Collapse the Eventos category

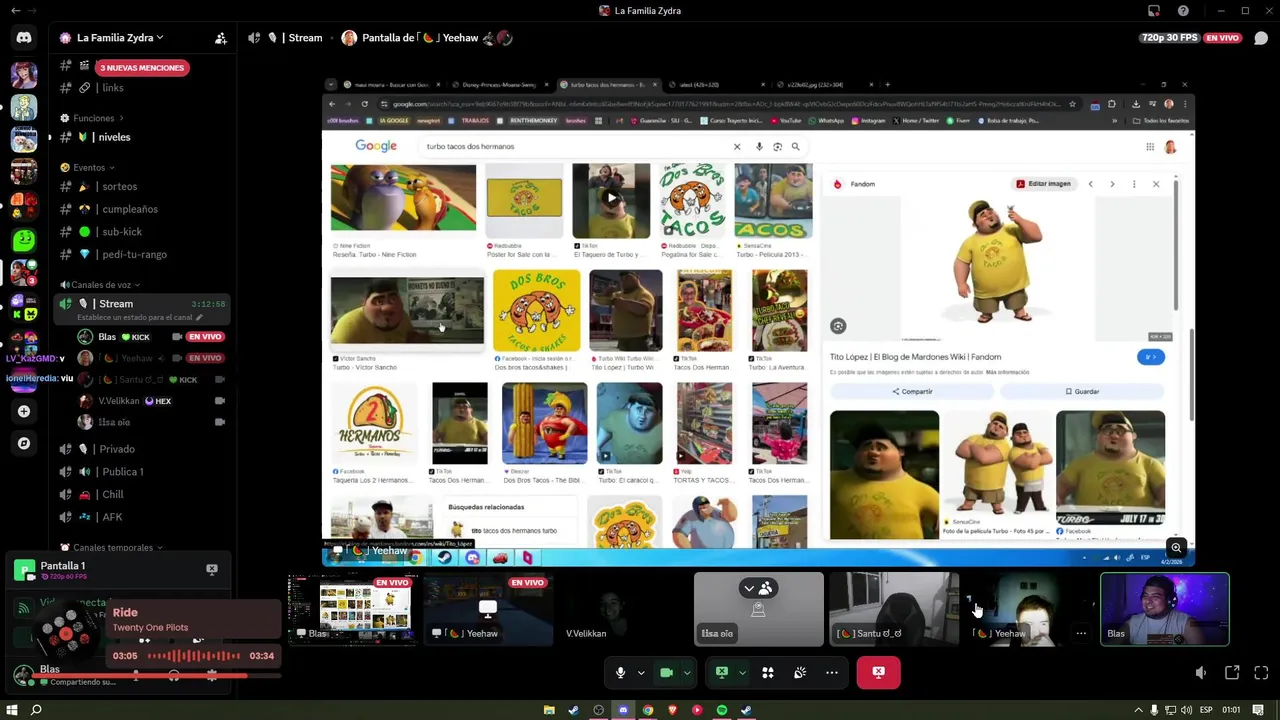click(x=87, y=167)
